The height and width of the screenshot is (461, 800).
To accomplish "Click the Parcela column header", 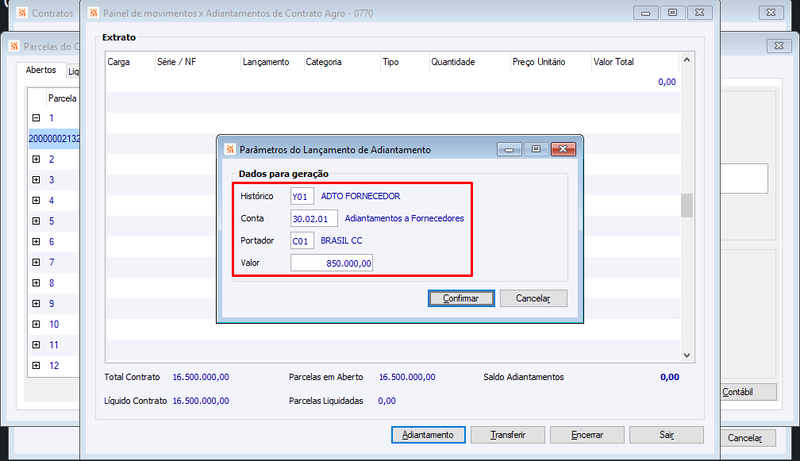I will (62, 98).
